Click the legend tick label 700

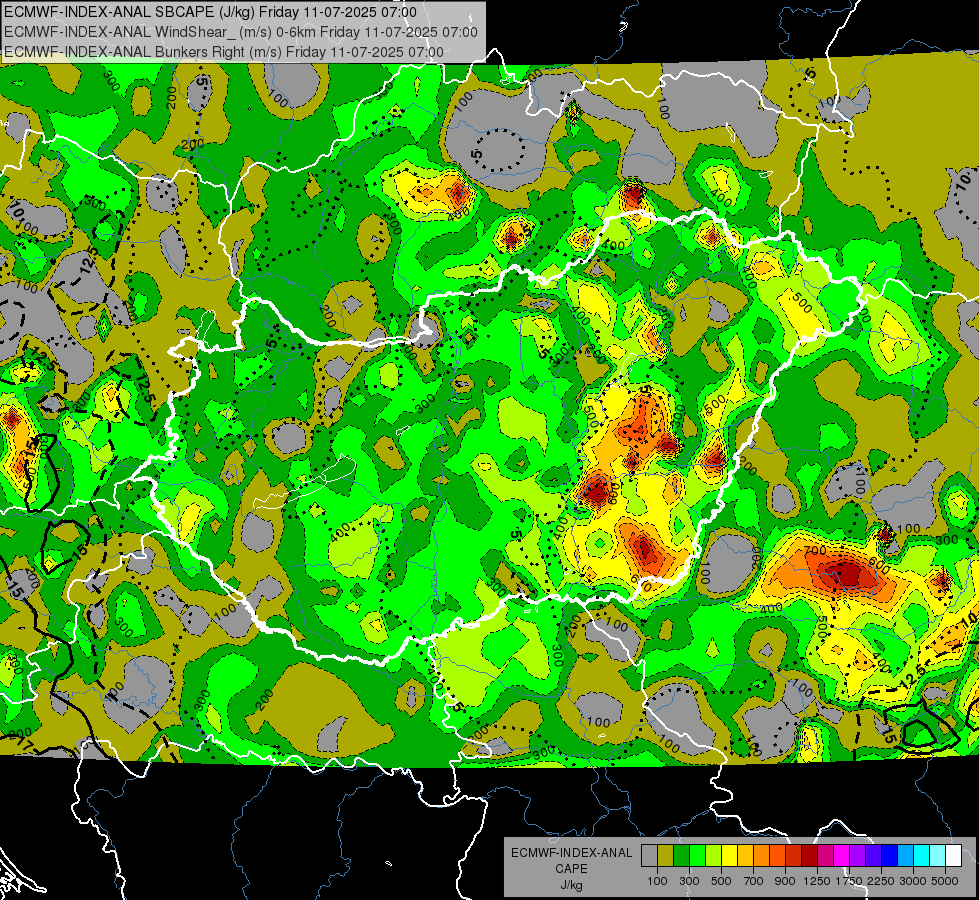pos(754,881)
